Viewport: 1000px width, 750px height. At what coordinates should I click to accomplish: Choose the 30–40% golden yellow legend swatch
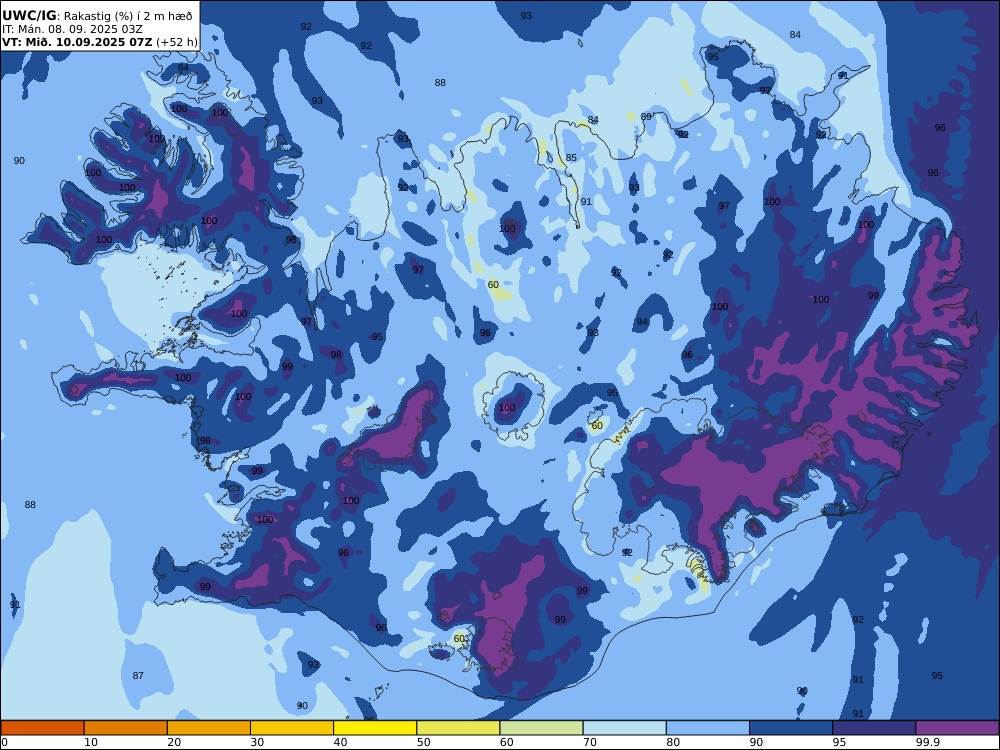[292, 728]
